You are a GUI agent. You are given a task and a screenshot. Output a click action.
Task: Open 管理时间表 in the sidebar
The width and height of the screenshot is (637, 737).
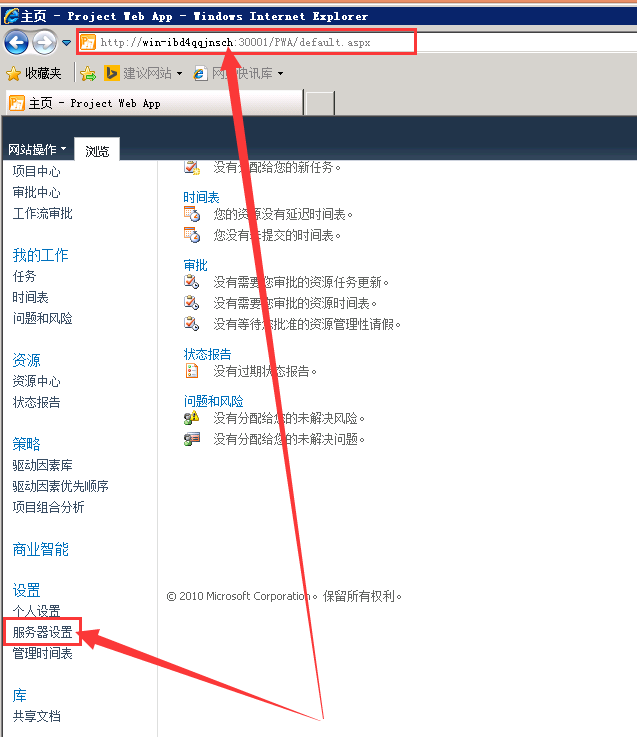(x=42, y=653)
